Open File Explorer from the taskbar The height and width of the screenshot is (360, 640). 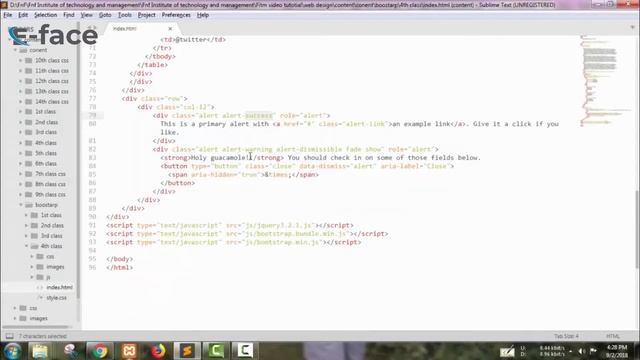pyautogui.click(x=40, y=351)
